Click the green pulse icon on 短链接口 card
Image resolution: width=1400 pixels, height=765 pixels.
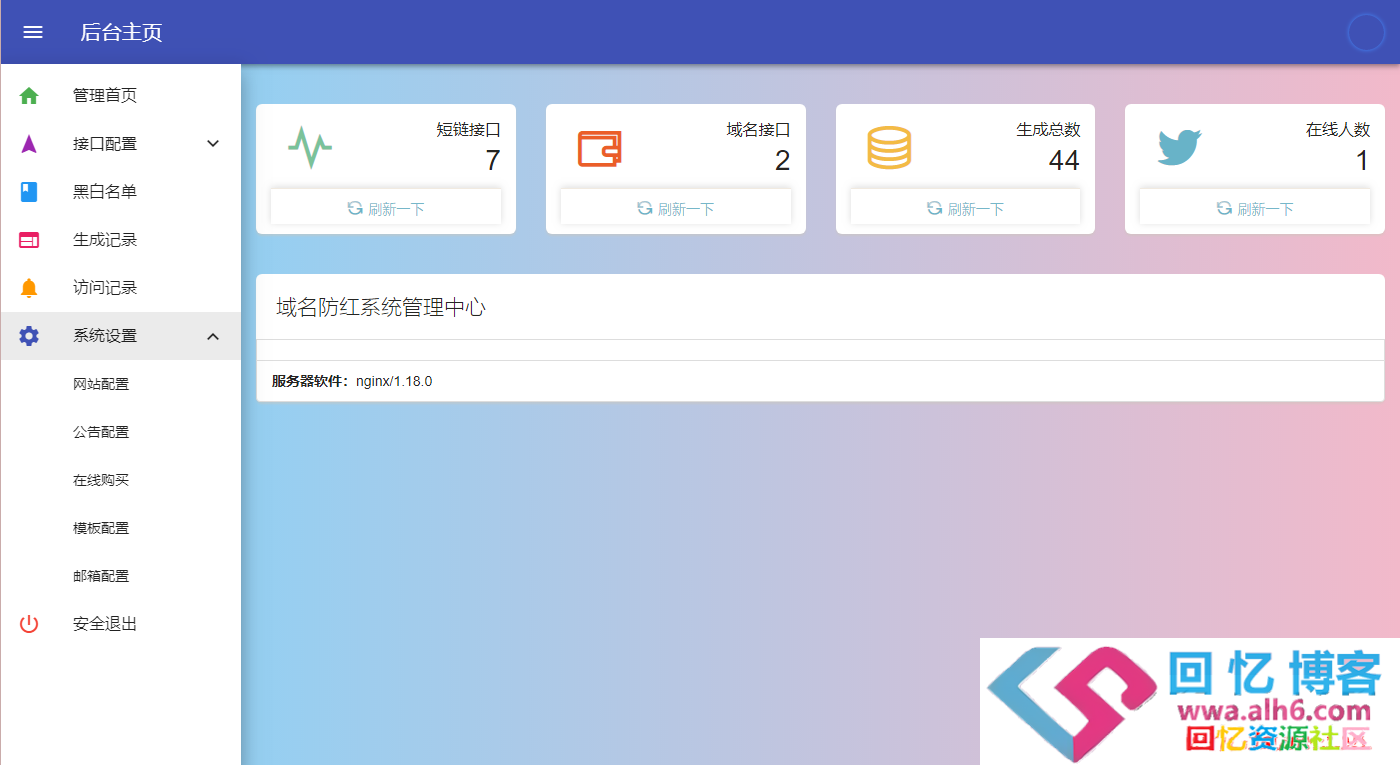click(x=310, y=148)
